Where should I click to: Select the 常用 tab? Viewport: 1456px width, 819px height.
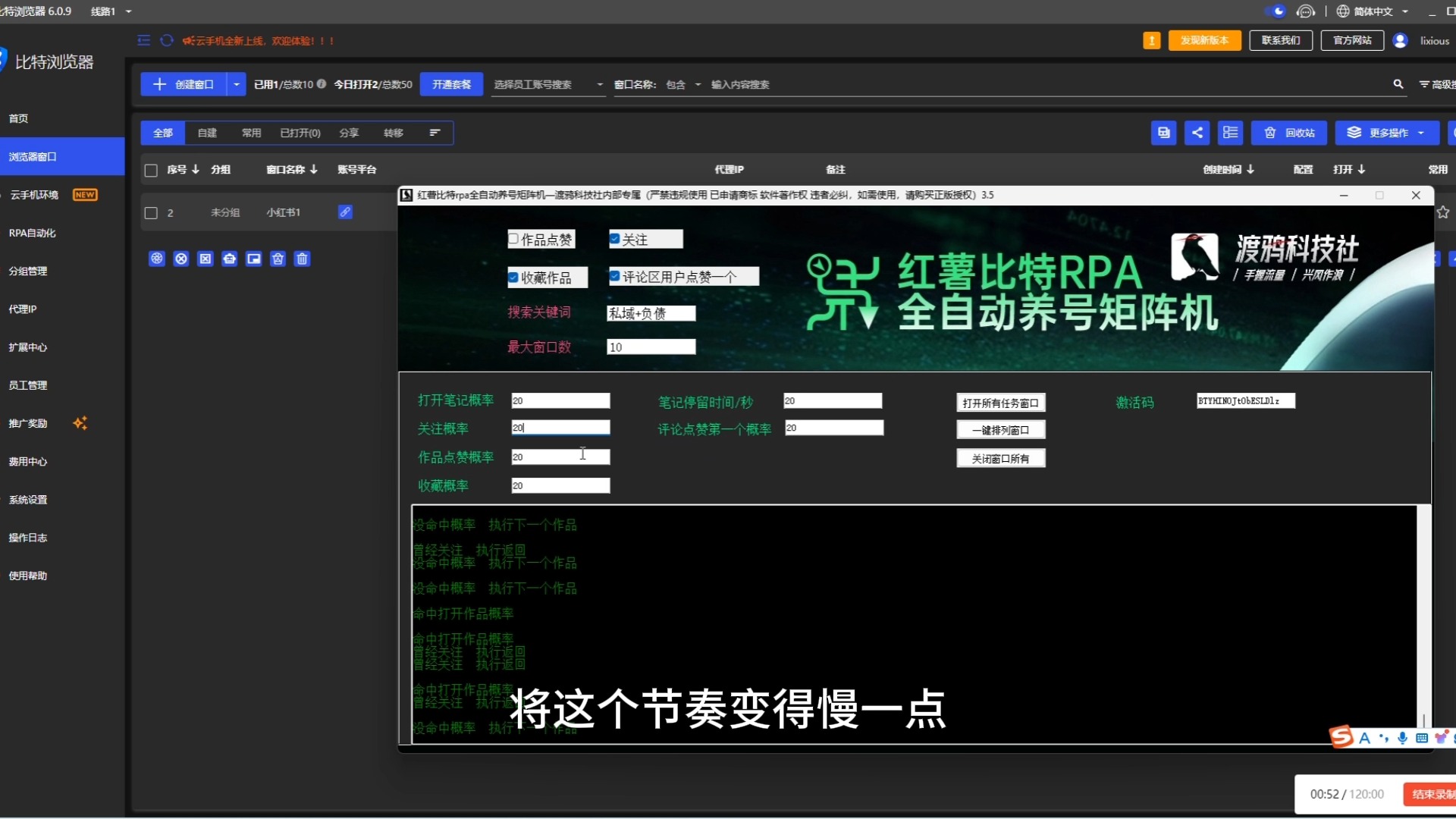pos(251,133)
